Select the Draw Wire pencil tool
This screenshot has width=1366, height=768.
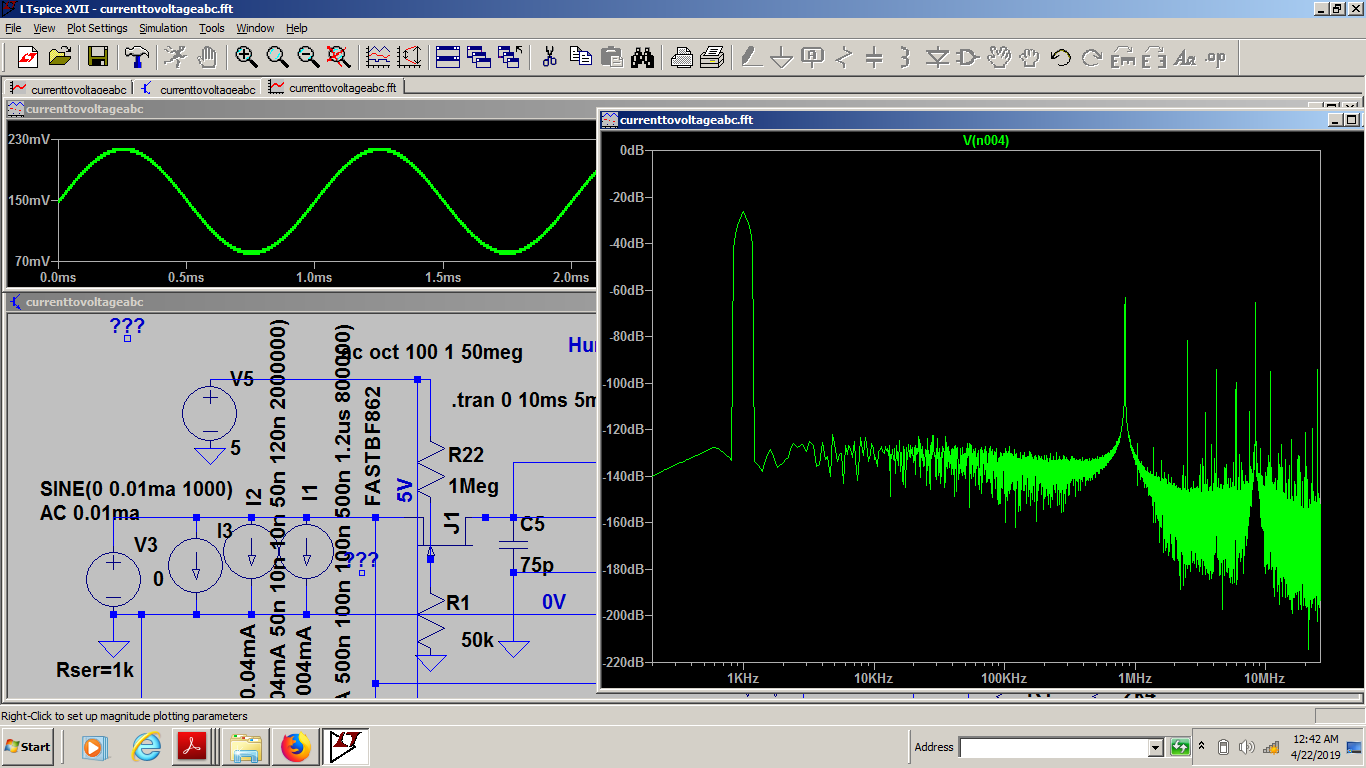[x=751, y=57]
